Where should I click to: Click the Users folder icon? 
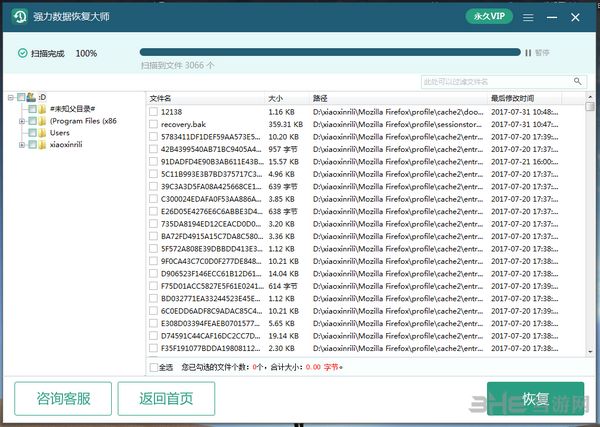[x=42, y=133]
